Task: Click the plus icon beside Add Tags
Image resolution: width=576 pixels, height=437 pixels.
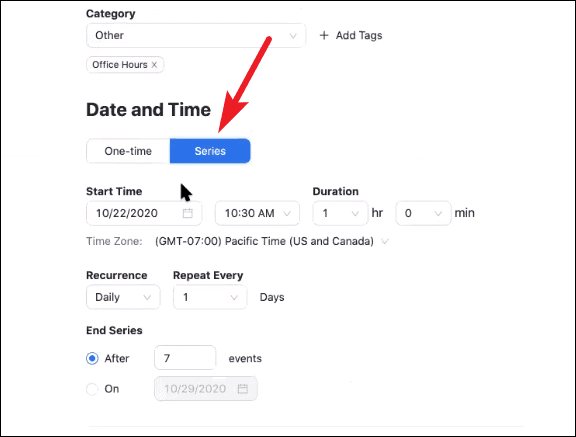Action: pos(324,35)
